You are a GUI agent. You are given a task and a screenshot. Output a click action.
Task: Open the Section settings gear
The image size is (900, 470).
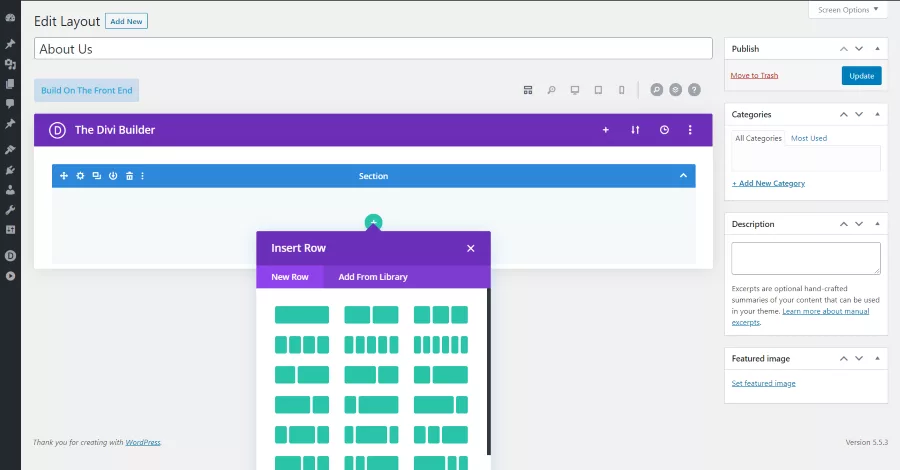[80, 176]
